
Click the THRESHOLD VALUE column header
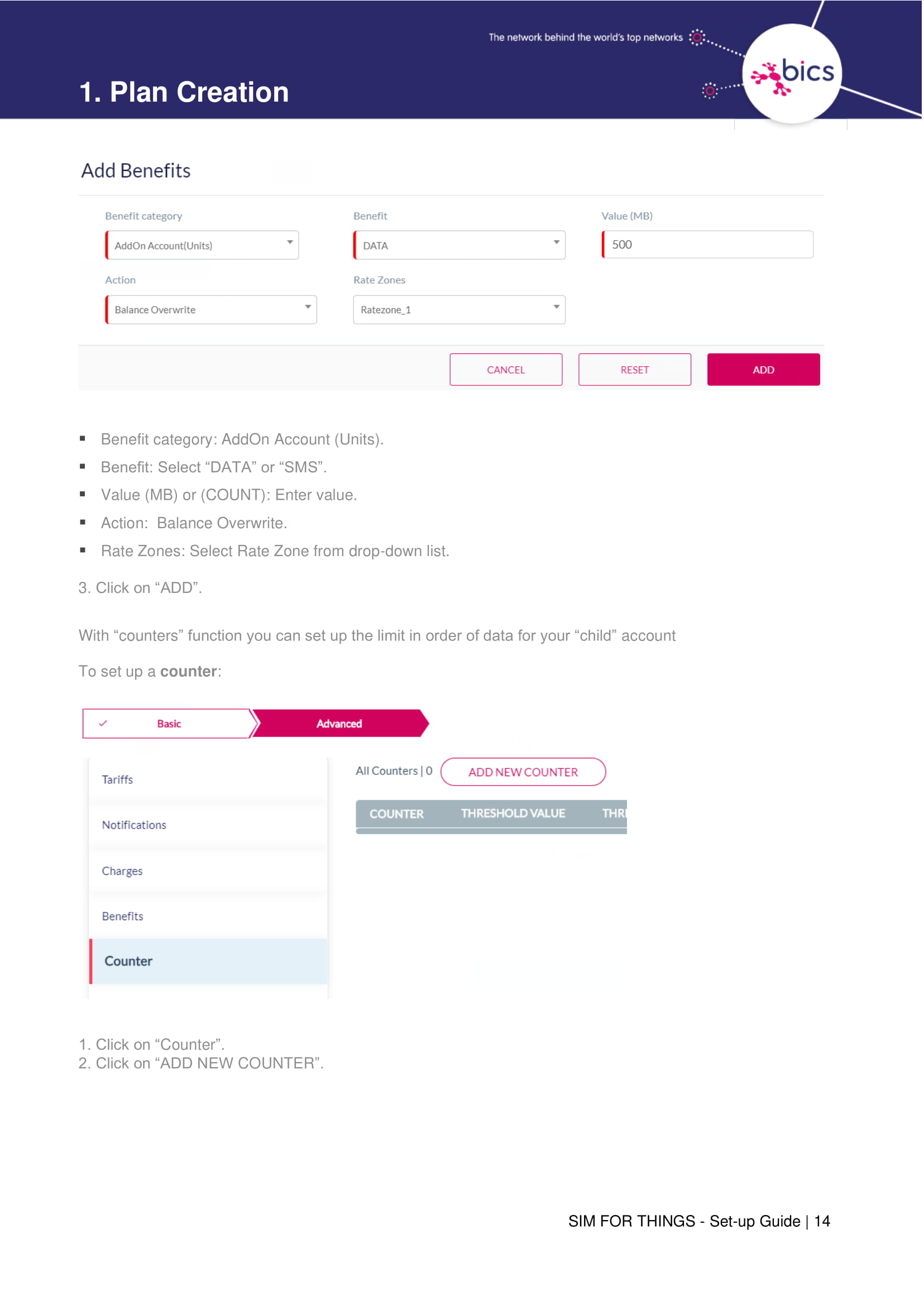tap(513, 814)
